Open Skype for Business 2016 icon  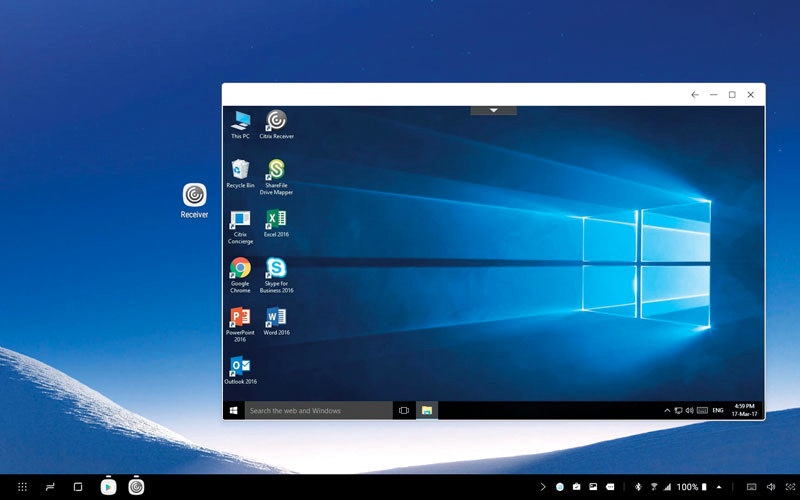(276, 268)
